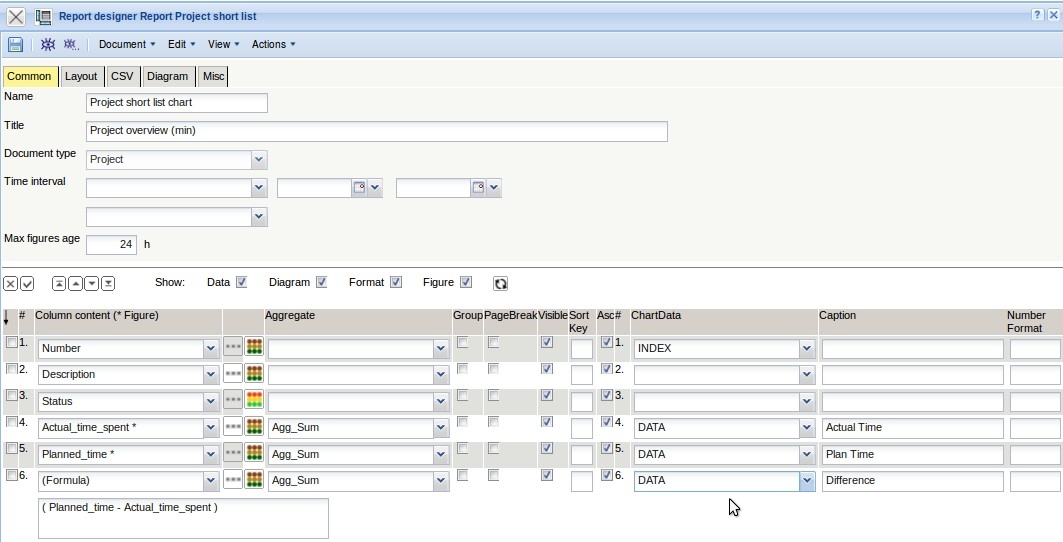Image resolution: width=1063 pixels, height=542 pixels.
Task: Click the help question mark icon
Action: (1037, 15)
